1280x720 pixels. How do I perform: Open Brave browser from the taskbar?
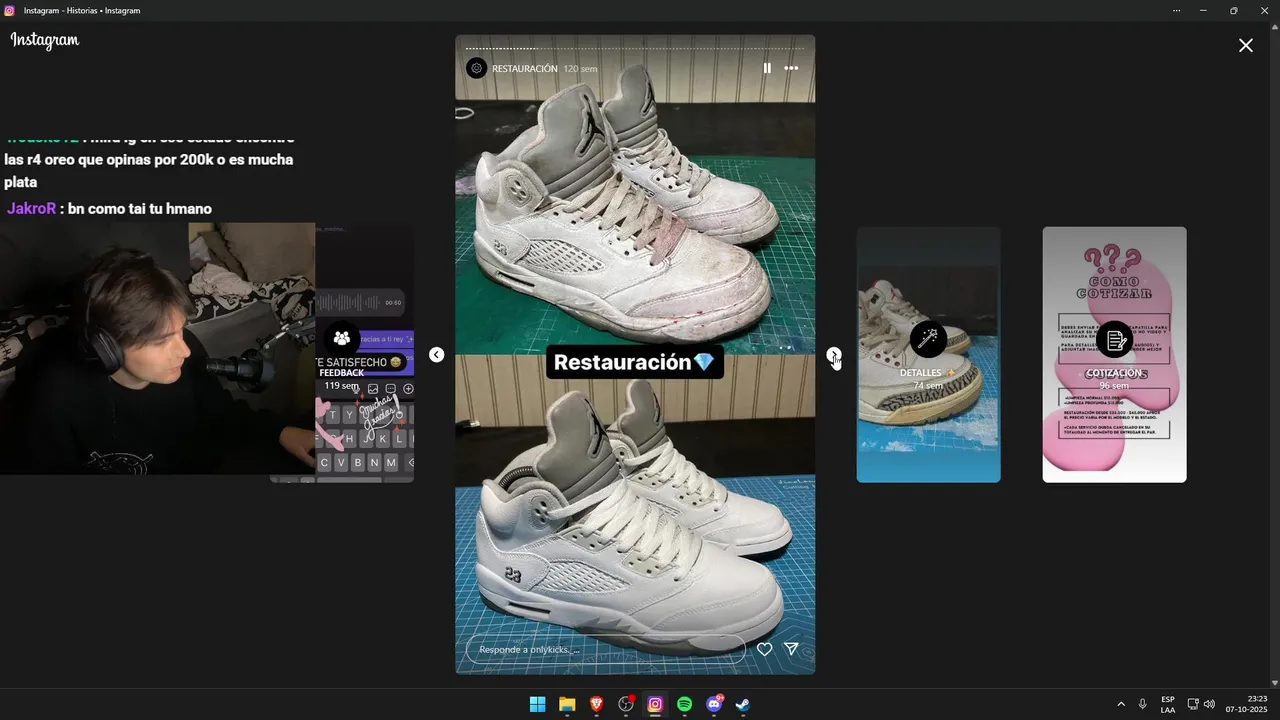[x=596, y=704]
